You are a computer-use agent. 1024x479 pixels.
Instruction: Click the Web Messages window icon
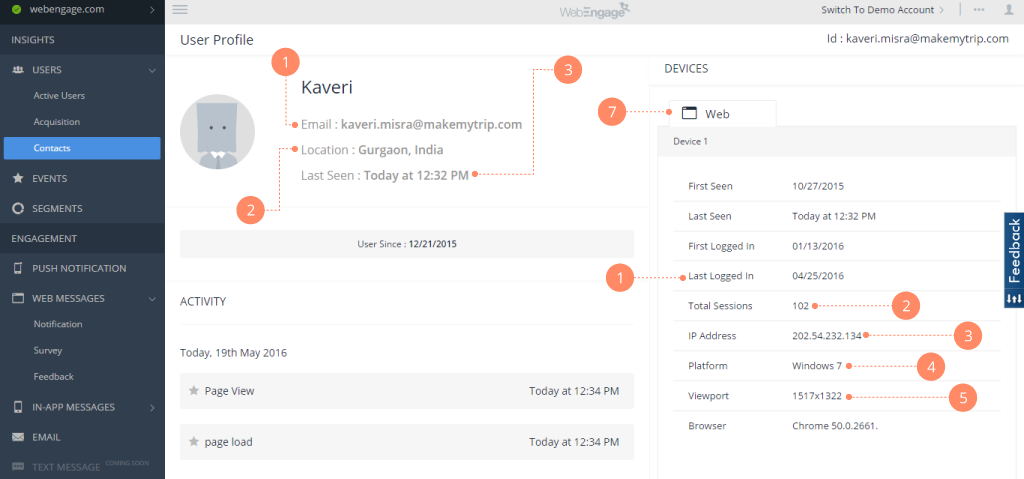click(18, 299)
